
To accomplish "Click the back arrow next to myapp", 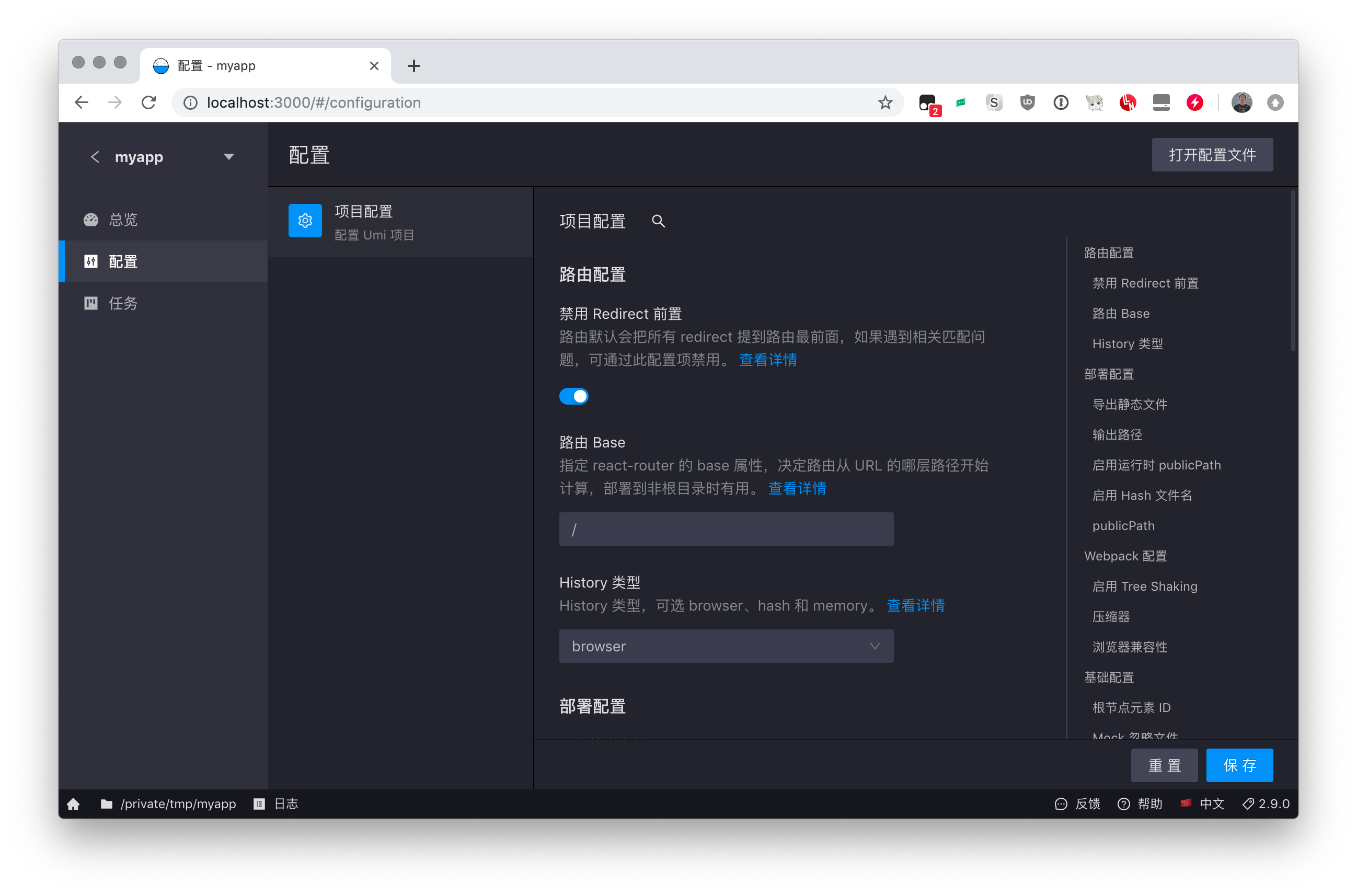I will pos(95,157).
